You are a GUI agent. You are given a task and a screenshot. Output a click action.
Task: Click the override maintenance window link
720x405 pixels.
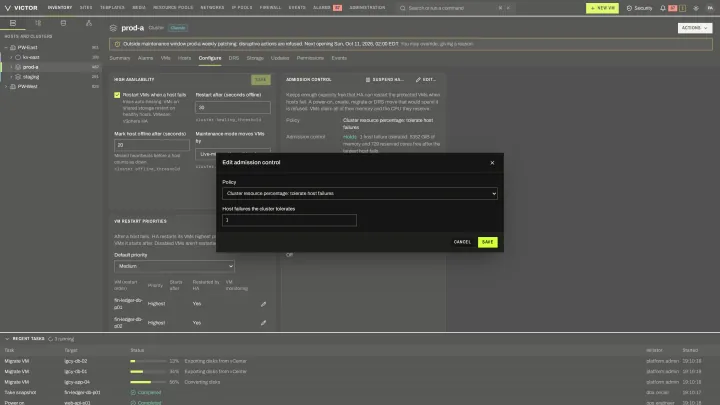[437, 44]
